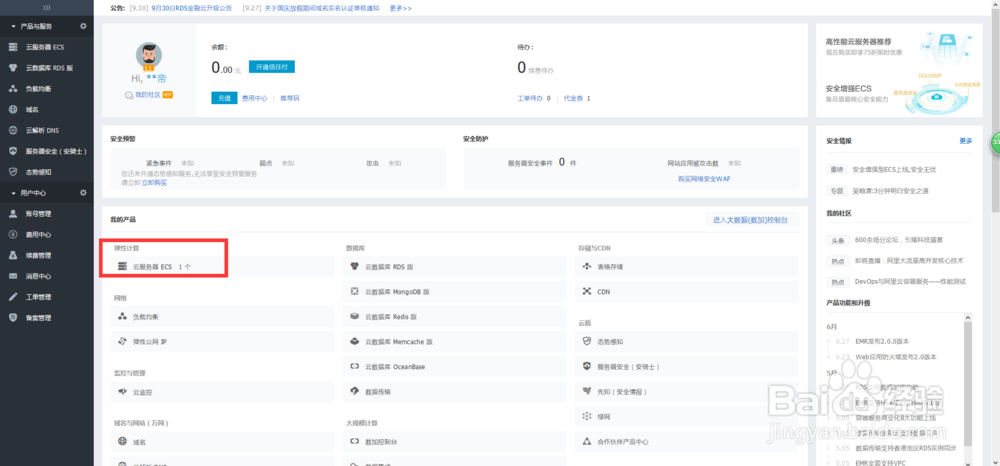1000x466 pixels.
Task: Open 先知（安全情报）product
Action: pos(686,392)
